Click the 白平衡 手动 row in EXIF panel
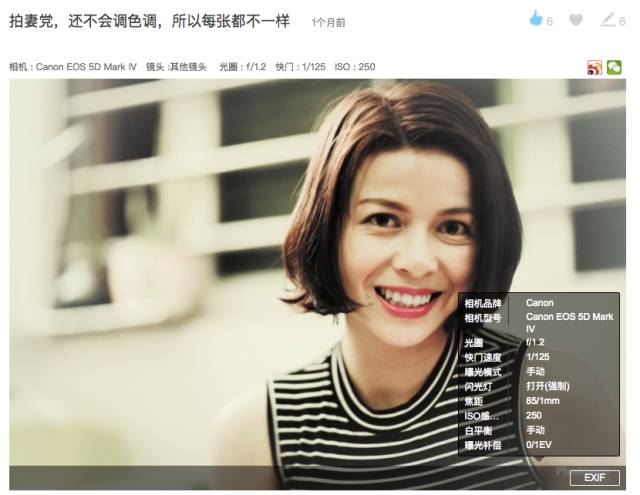 pyautogui.click(x=539, y=430)
